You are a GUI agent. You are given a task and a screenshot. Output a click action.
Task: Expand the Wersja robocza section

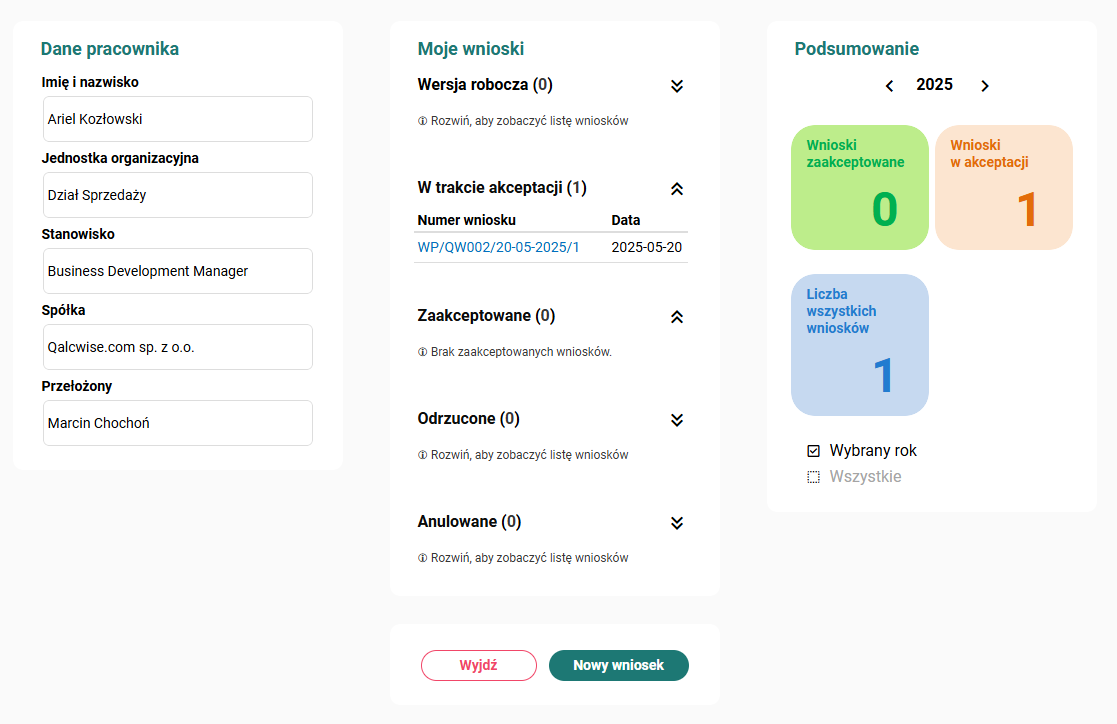[x=677, y=86]
